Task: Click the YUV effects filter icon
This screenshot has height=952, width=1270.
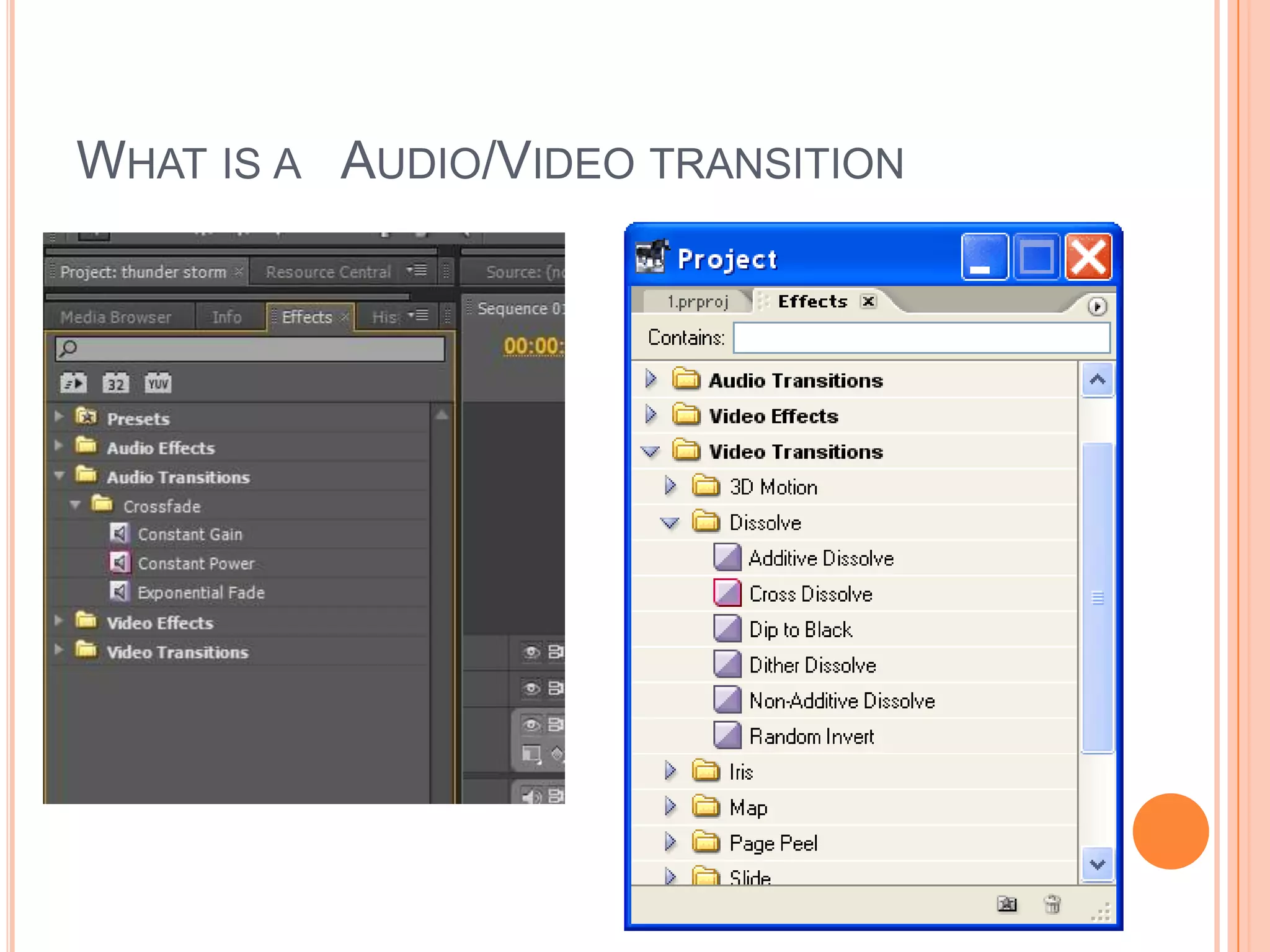Action: (x=158, y=383)
